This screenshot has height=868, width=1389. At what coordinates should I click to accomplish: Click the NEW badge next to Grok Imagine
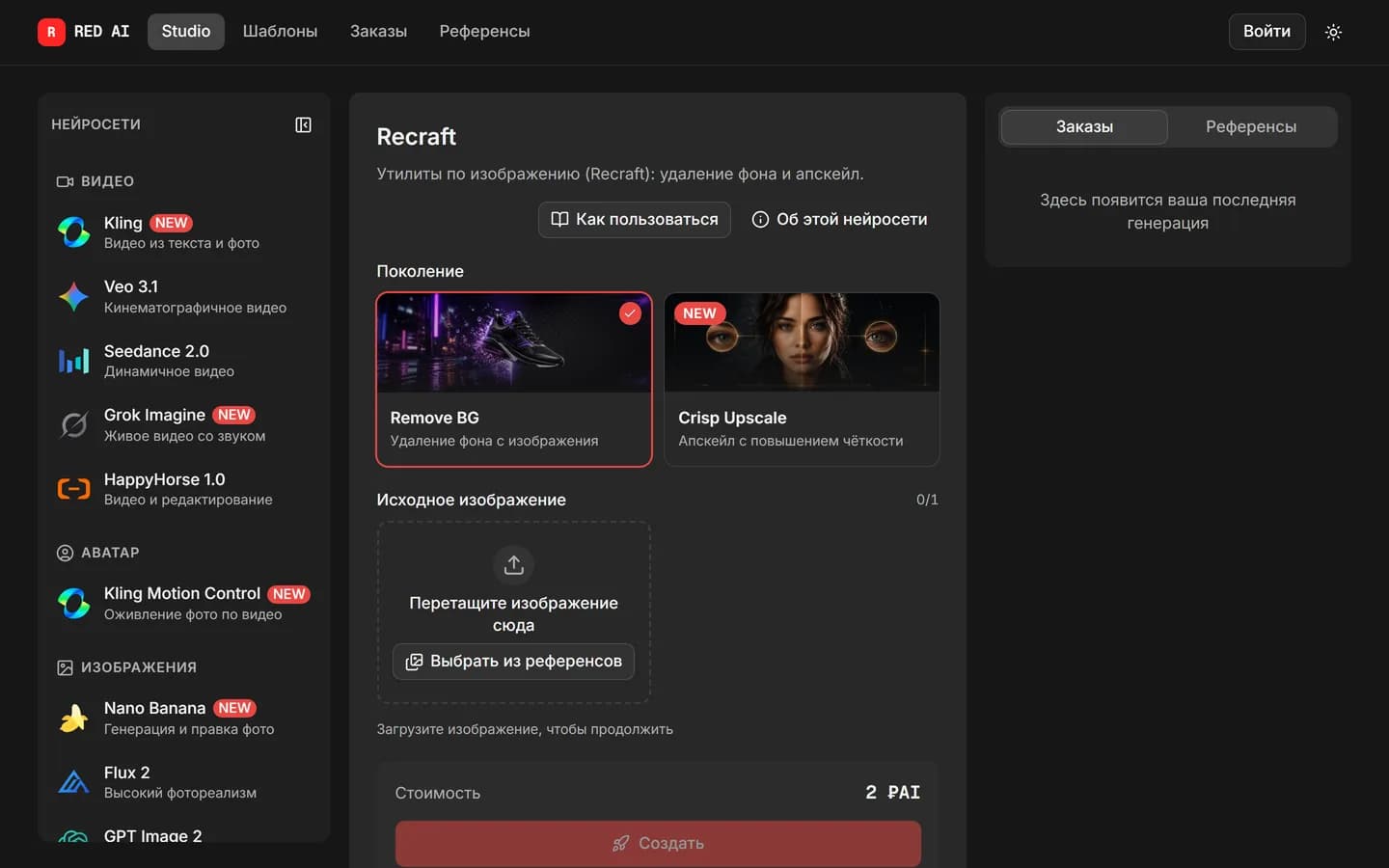coord(233,415)
